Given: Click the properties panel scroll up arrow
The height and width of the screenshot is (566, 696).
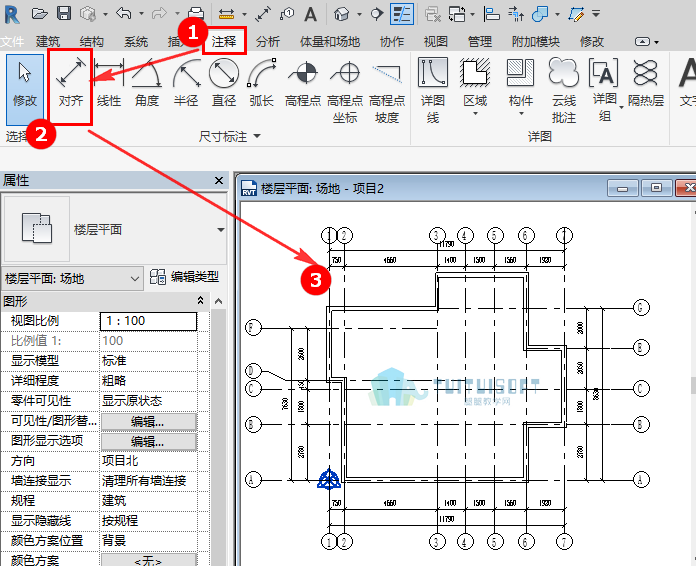Looking at the screenshot, I should (x=218, y=301).
